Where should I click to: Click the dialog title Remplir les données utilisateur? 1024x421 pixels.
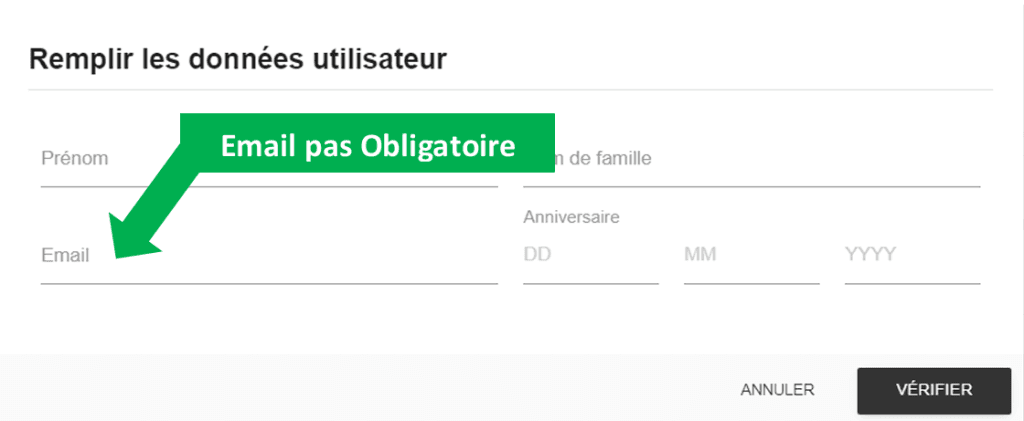(238, 59)
